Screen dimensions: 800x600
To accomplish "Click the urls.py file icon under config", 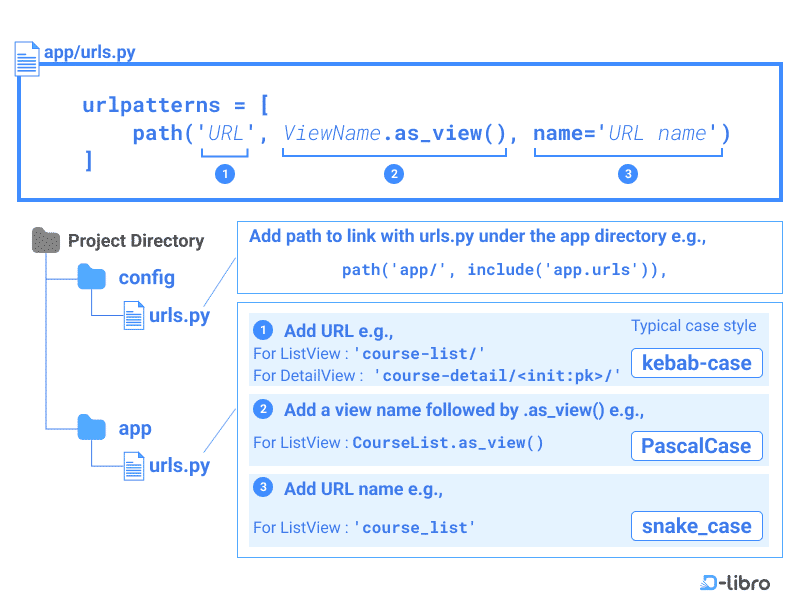I will click(x=133, y=314).
